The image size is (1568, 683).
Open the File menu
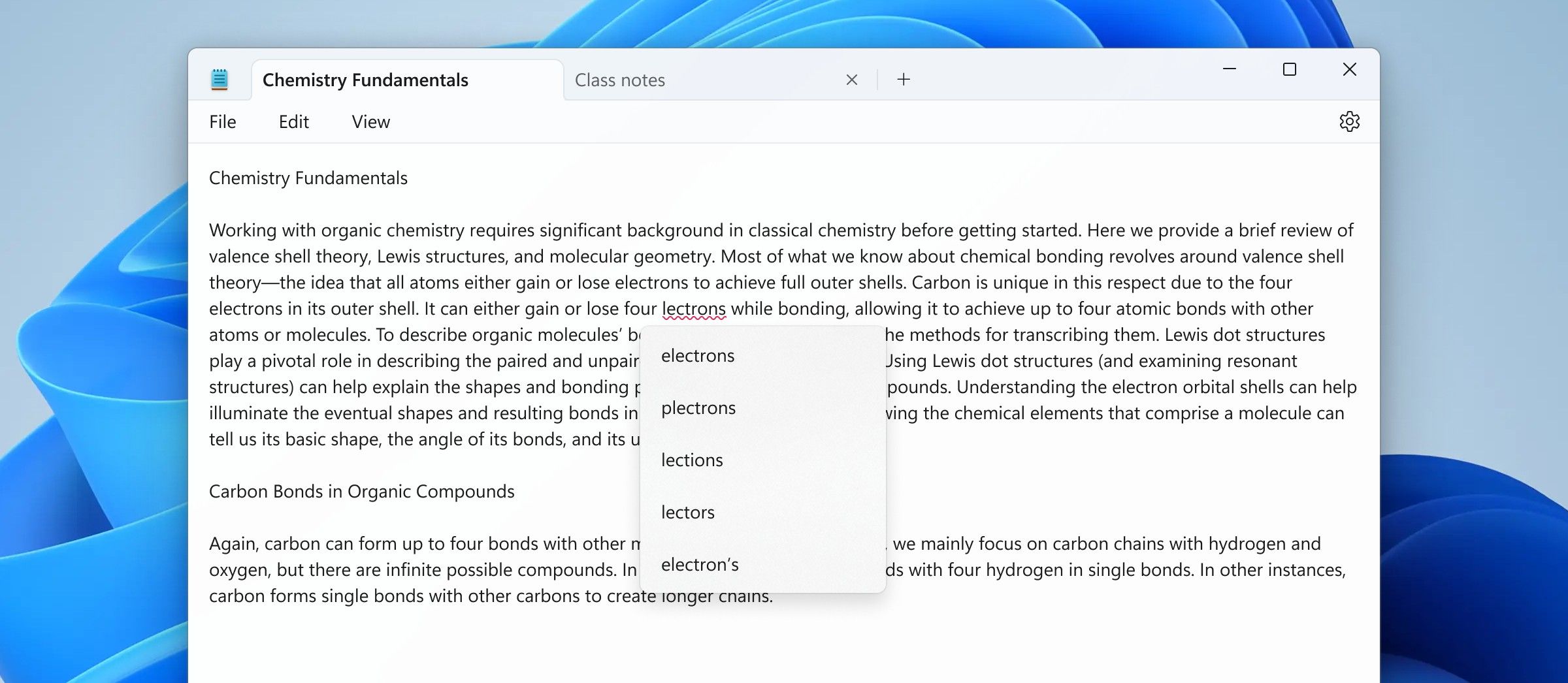tap(222, 121)
